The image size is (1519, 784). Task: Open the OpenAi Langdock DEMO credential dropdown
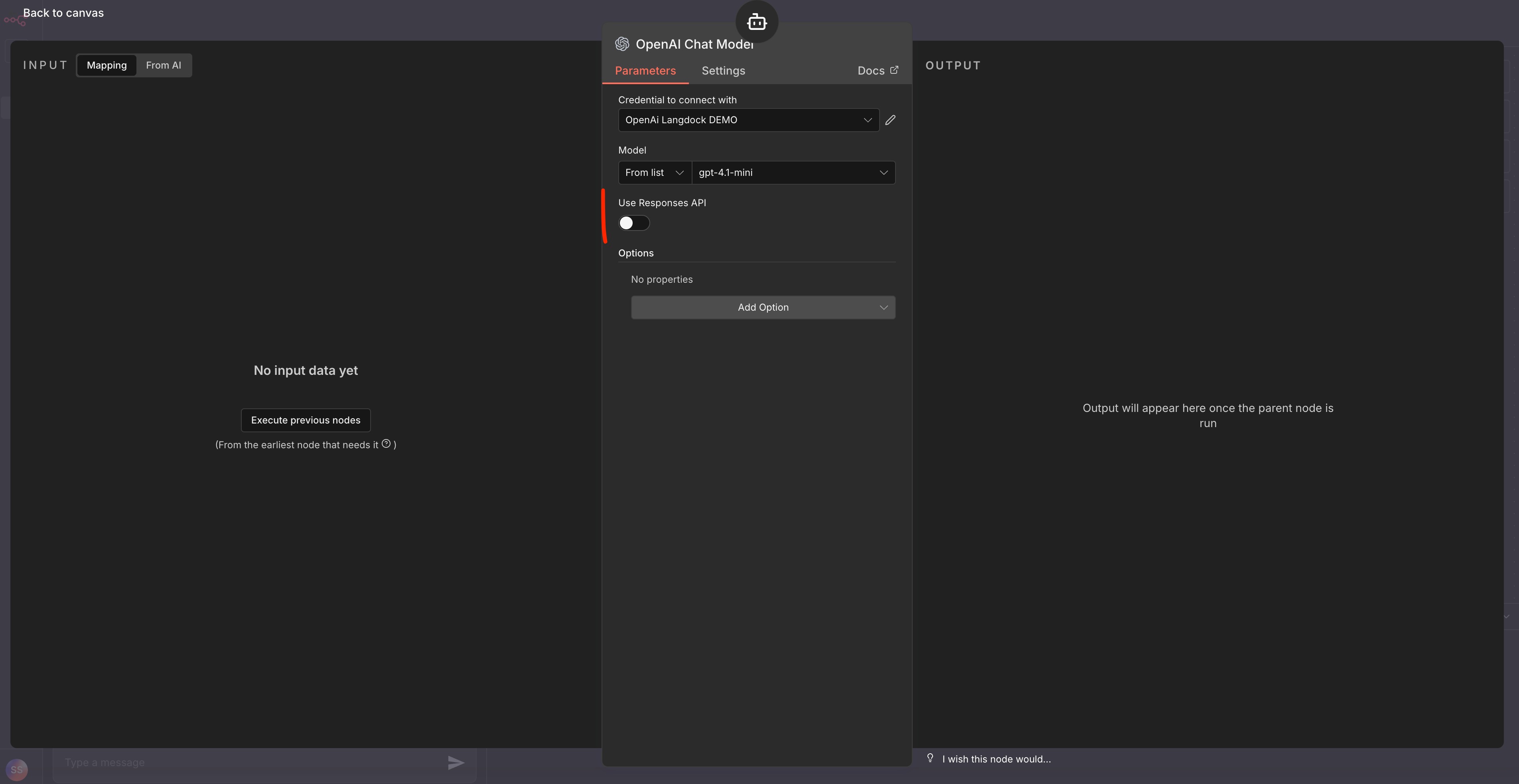(748, 120)
